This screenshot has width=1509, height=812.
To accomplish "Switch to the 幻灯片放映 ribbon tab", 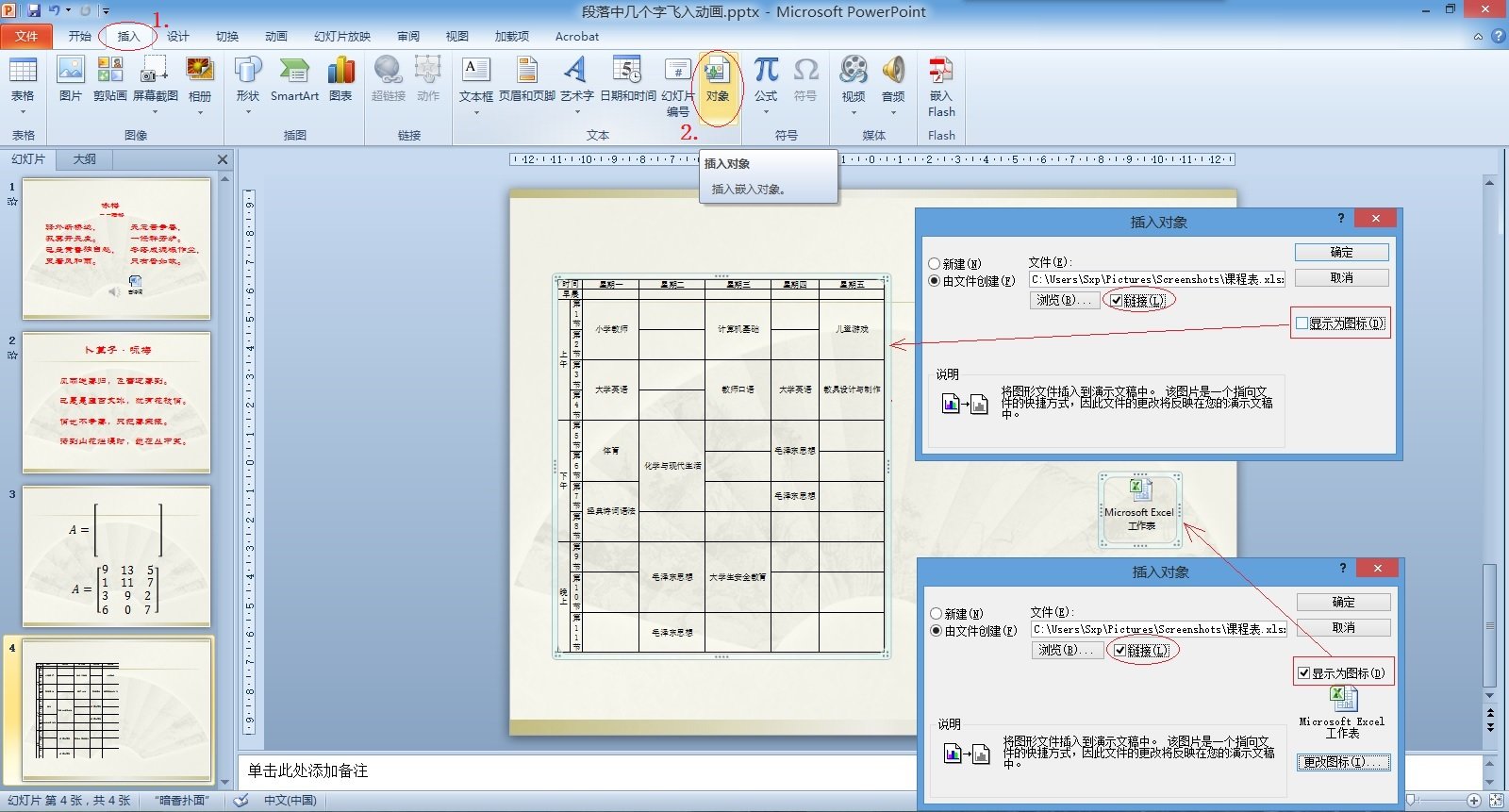I will (342, 36).
